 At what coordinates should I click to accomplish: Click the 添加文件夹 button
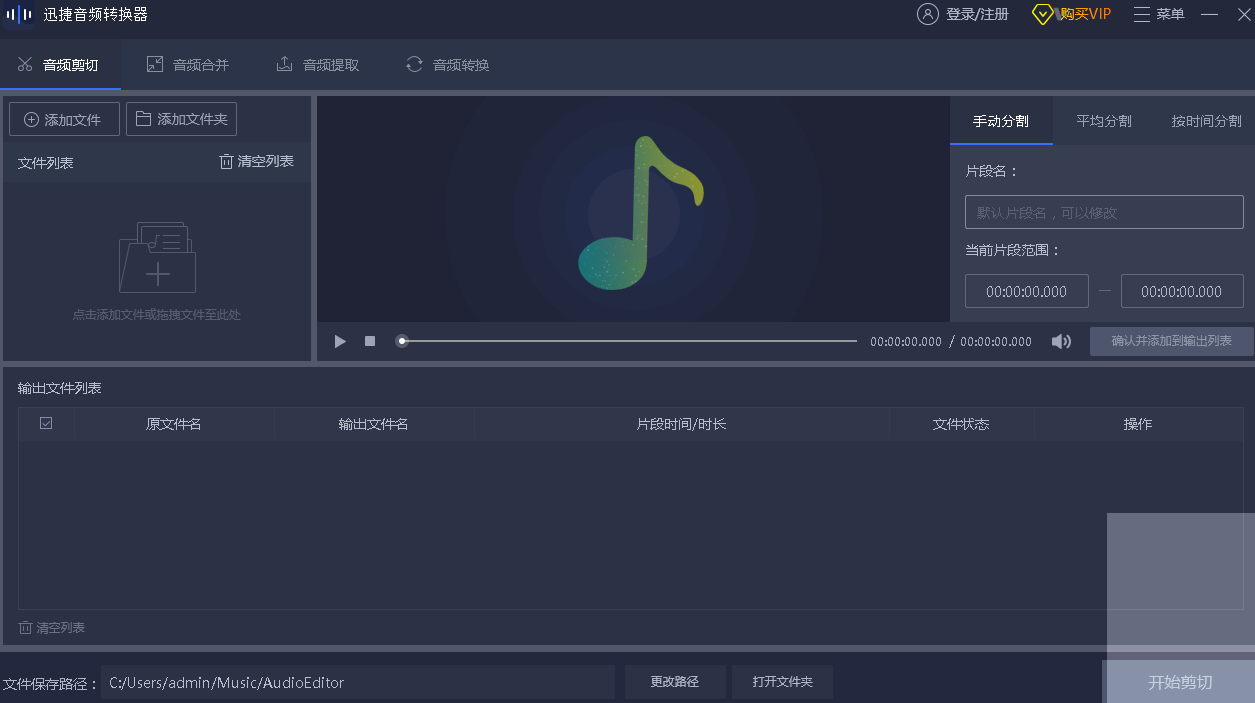(x=181, y=119)
